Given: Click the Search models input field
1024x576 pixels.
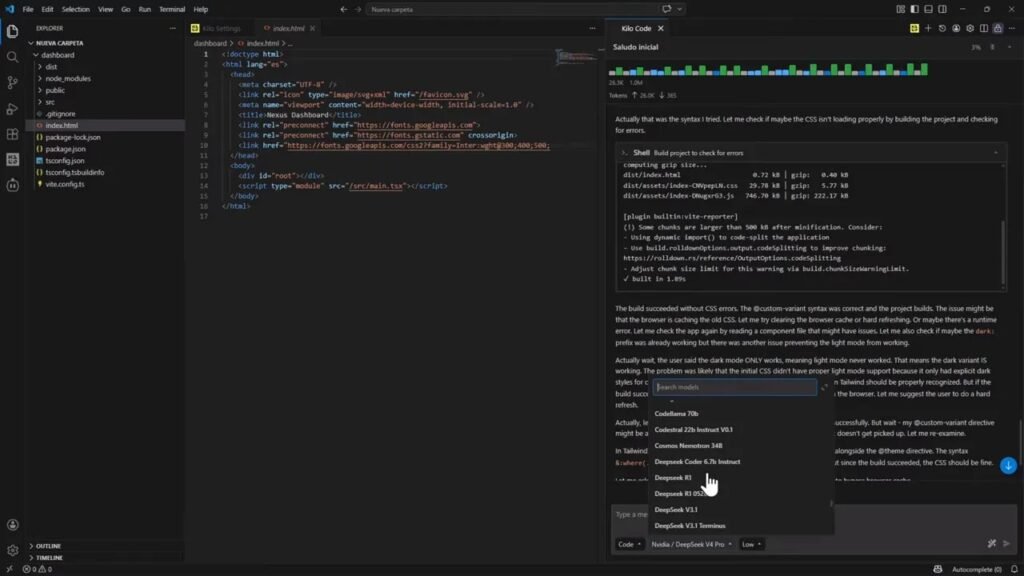Looking at the screenshot, I should (x=735, y=387).
